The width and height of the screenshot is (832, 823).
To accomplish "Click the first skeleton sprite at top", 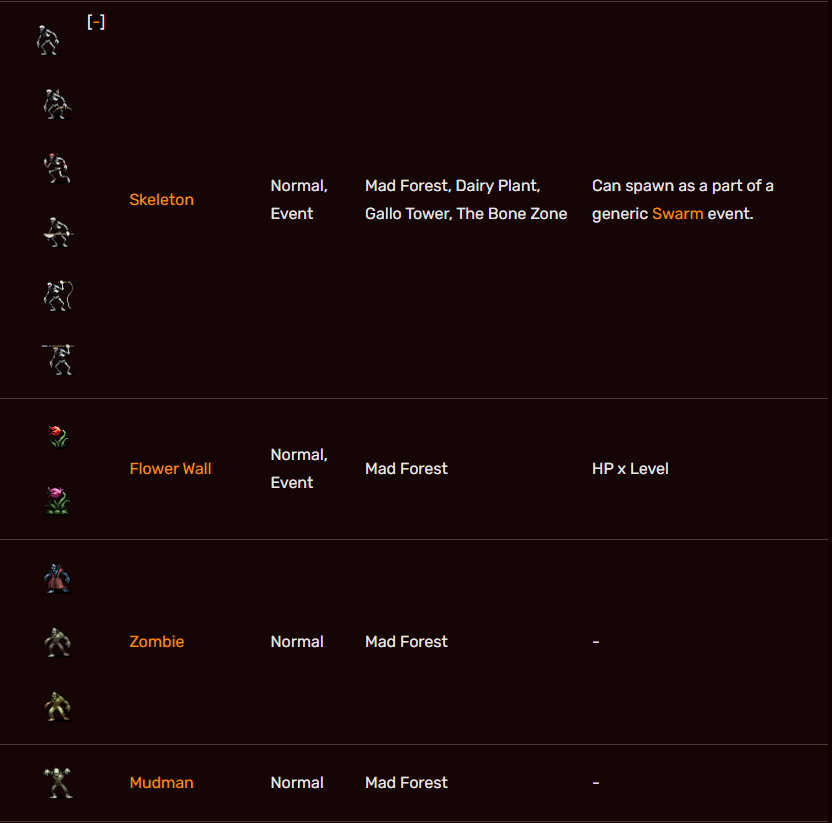I will pyautogui.click(x=48, y=40).
